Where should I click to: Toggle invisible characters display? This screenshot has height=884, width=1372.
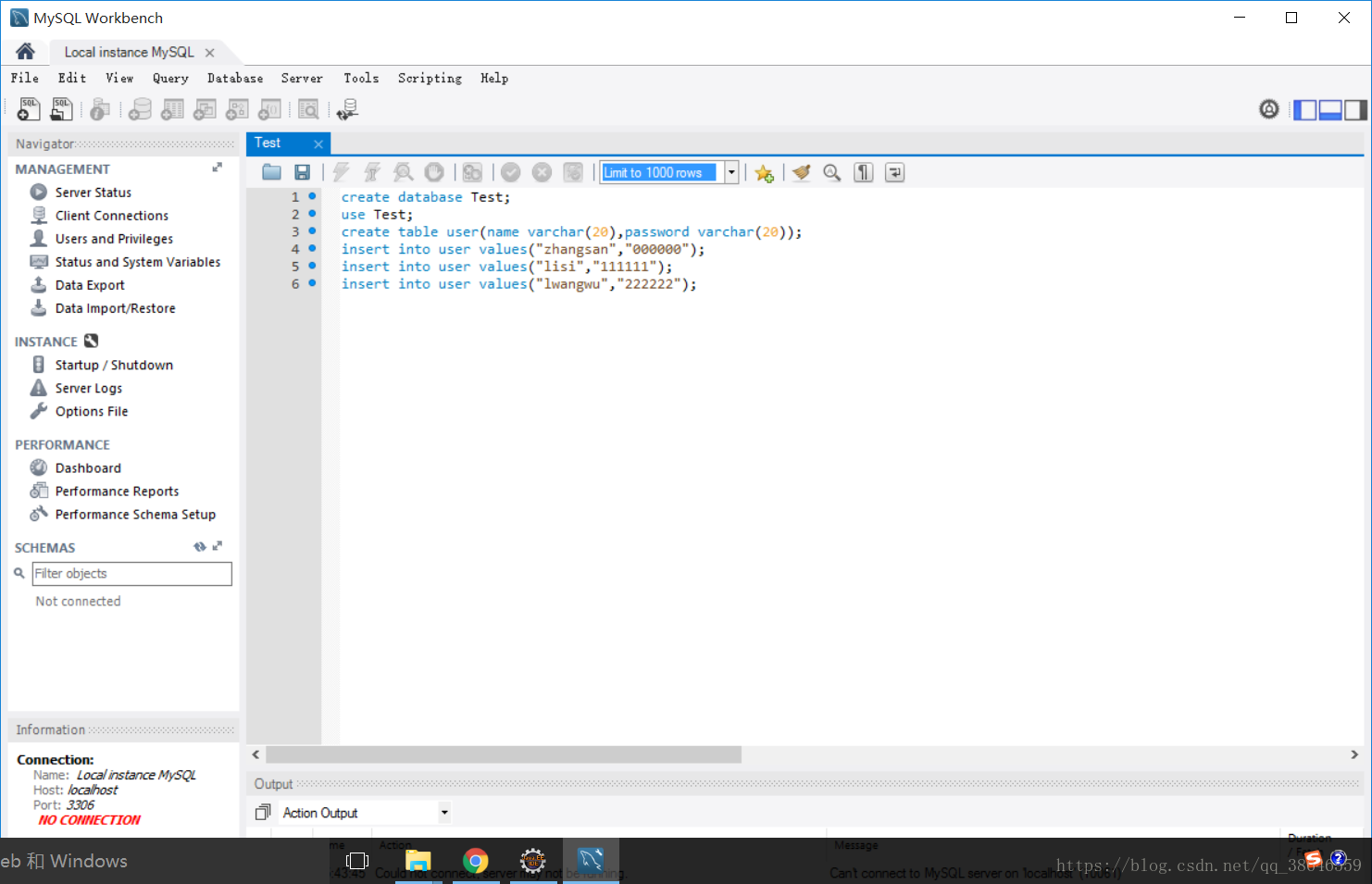coord(864,172)
